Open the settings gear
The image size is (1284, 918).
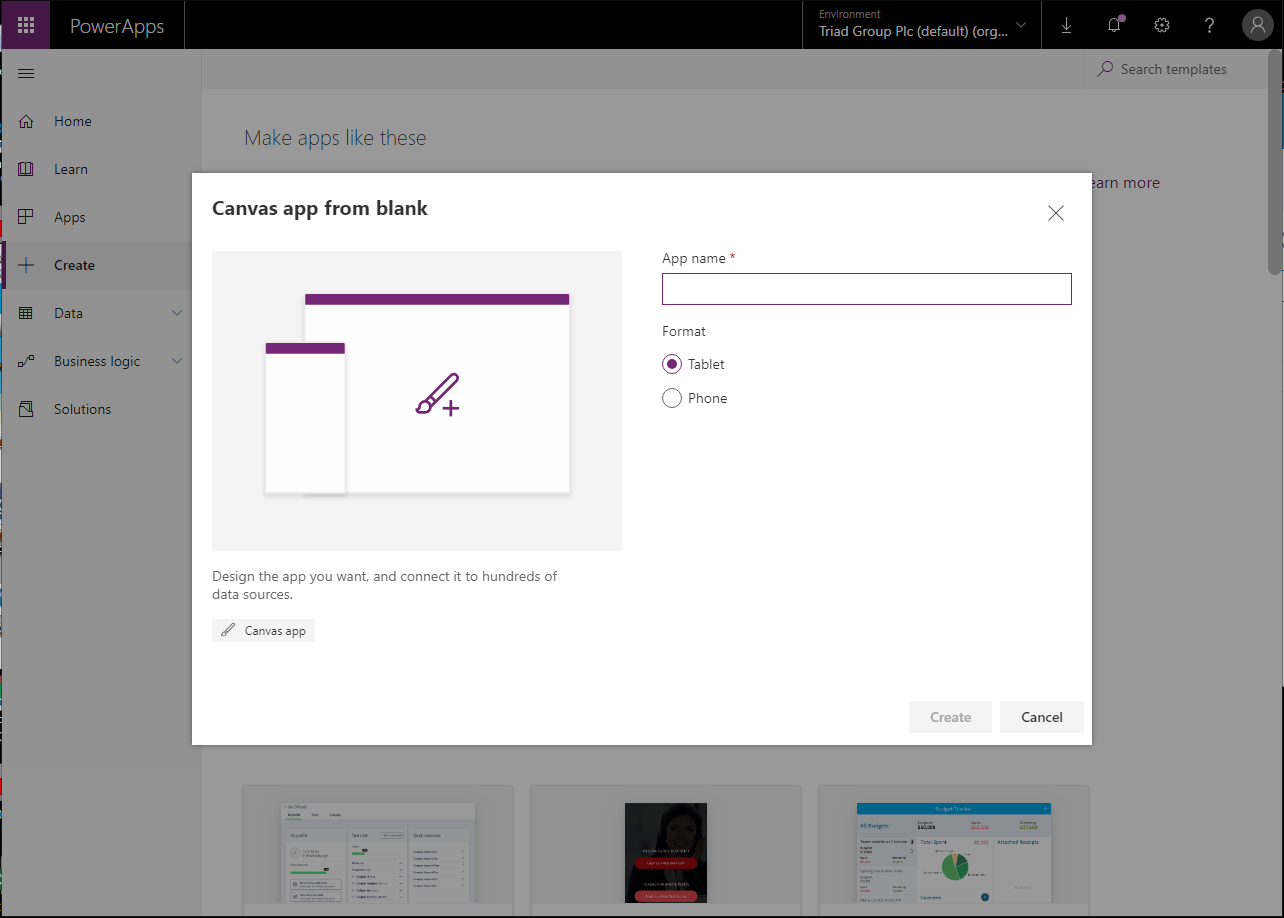(x=1162, y=25)
